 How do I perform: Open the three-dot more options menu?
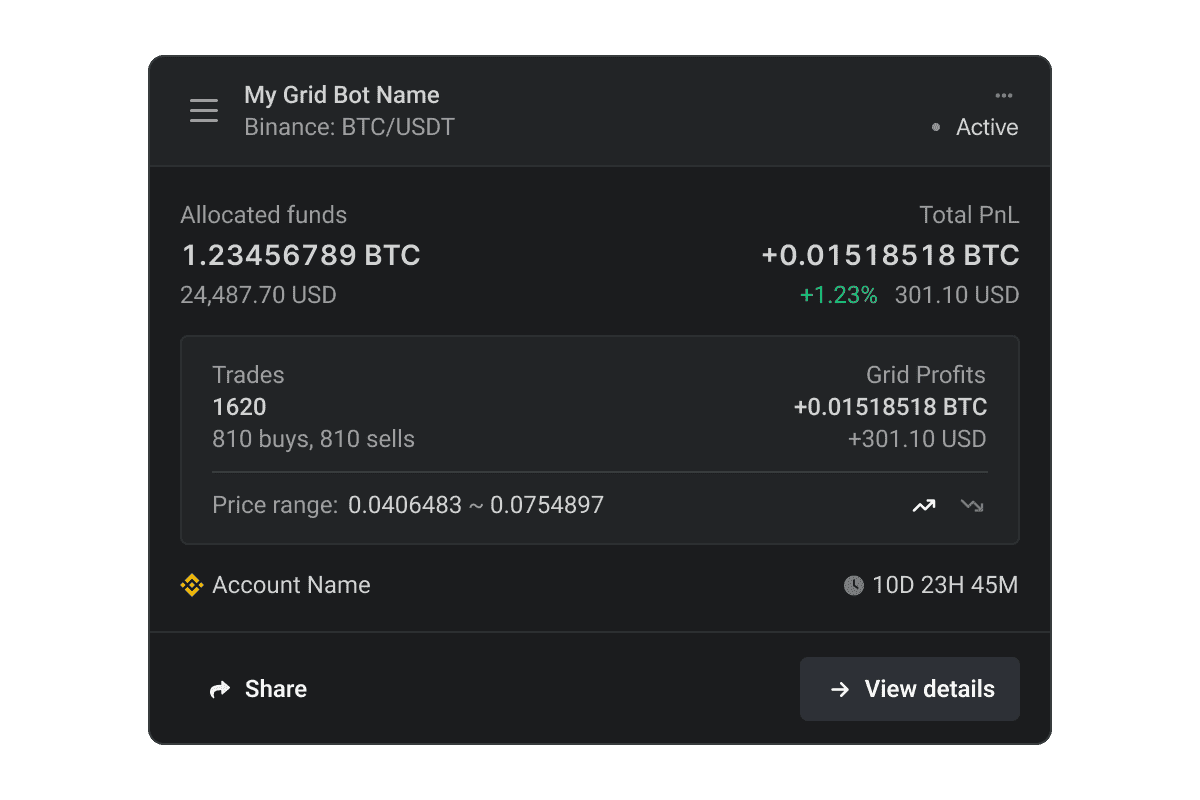[x=1004, y=96]
